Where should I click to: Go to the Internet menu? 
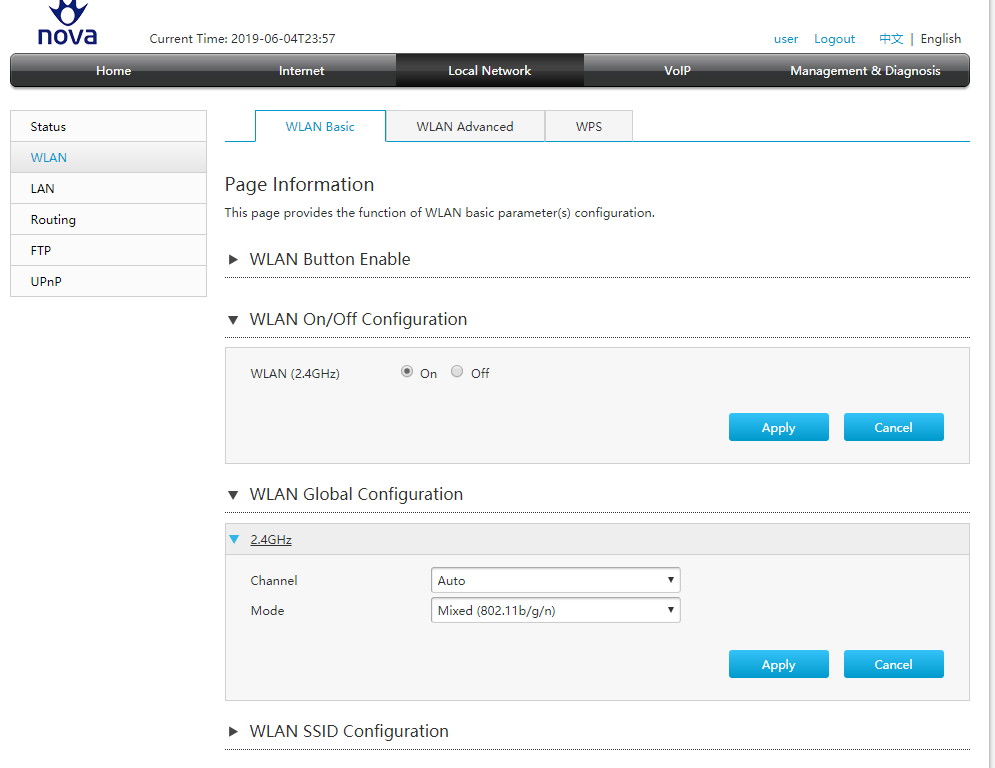(x=301, y=70)
